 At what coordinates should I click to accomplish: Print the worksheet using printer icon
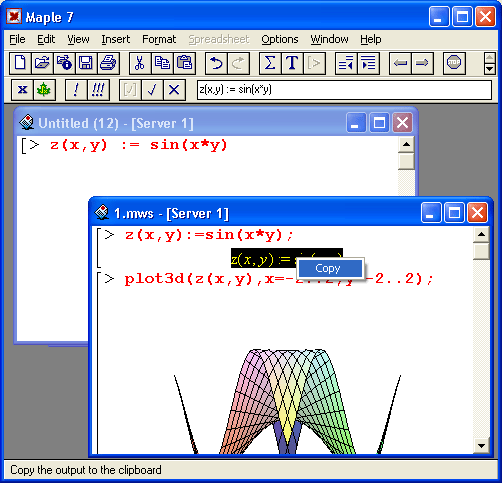[x=108, y=63]
